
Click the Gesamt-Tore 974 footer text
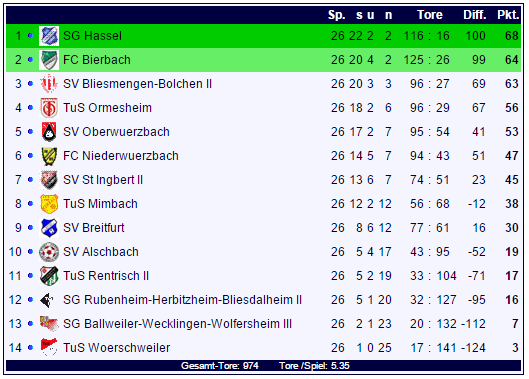pos(220,366)
